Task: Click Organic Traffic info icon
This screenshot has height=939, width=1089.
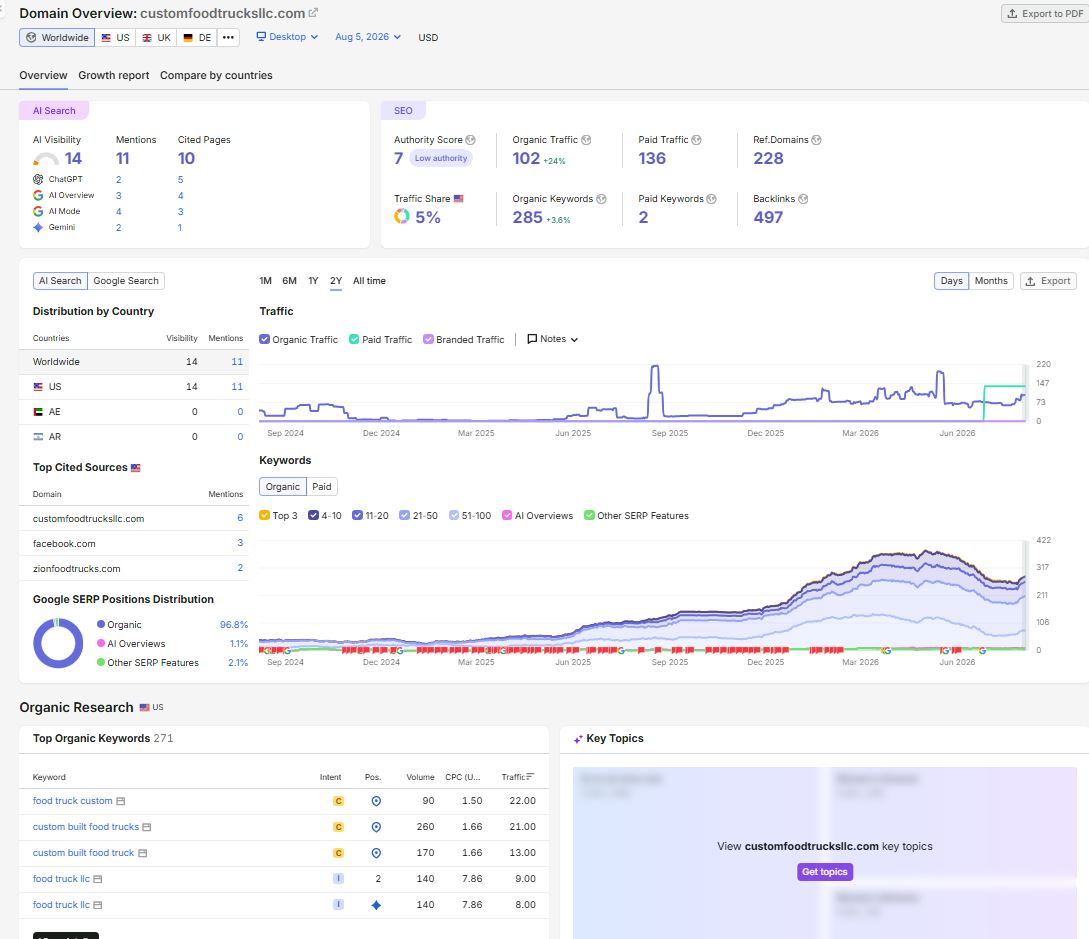Action: [x=586, y=140]
